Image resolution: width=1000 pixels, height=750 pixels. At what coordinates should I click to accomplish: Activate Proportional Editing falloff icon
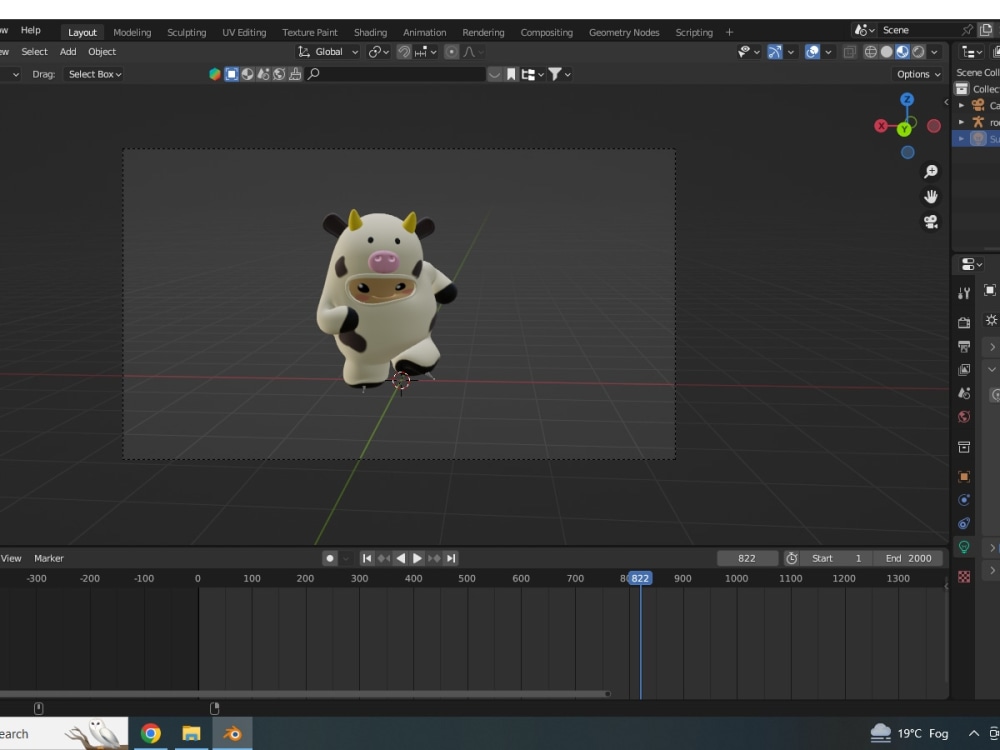(469, 51)
